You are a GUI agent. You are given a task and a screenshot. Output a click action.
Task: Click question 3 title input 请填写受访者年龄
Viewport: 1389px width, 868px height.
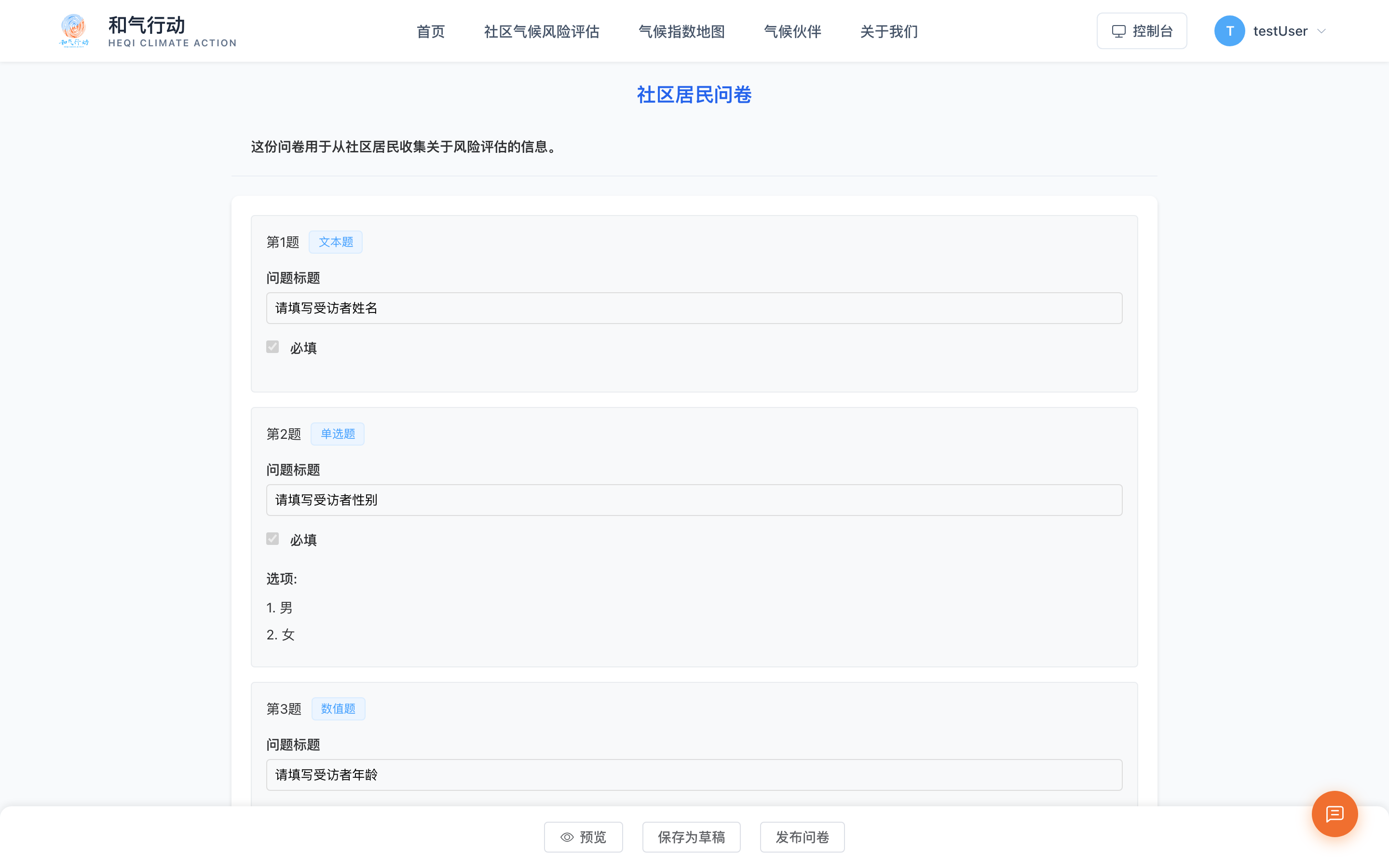pyautogui.click(x=694, y=775)
